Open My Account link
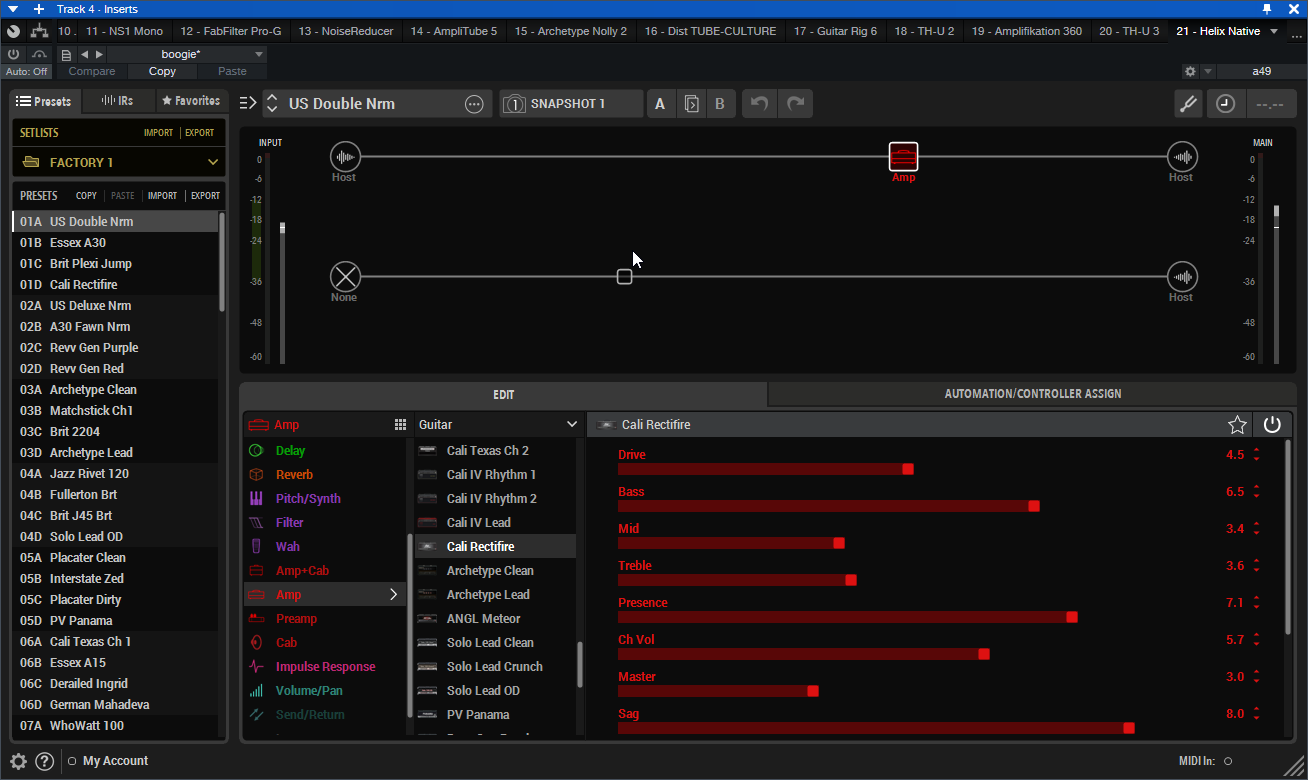The image size is (1308, 780). pyautogui.click(x=115, y=761)
